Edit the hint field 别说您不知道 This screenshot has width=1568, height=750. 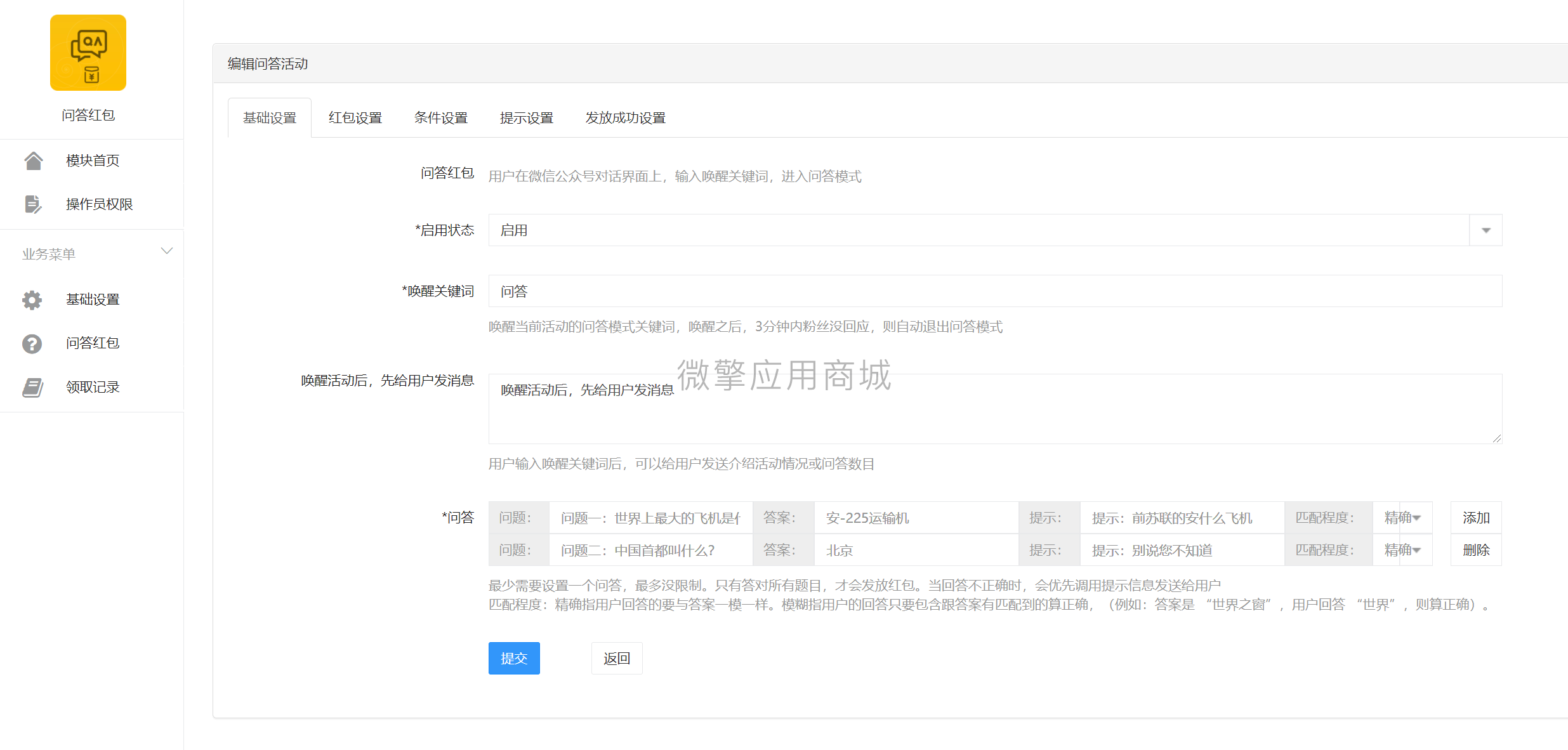coord(1182,550)
